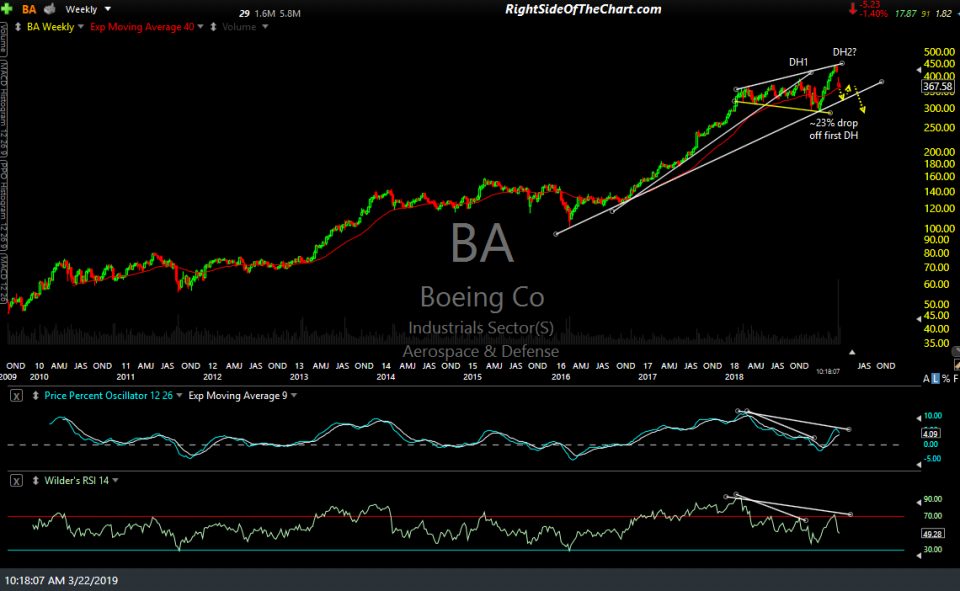Toggle the A auto-scale control on the price axis
This screenshot has height=591, width=960.
click(x=926, y=378)
